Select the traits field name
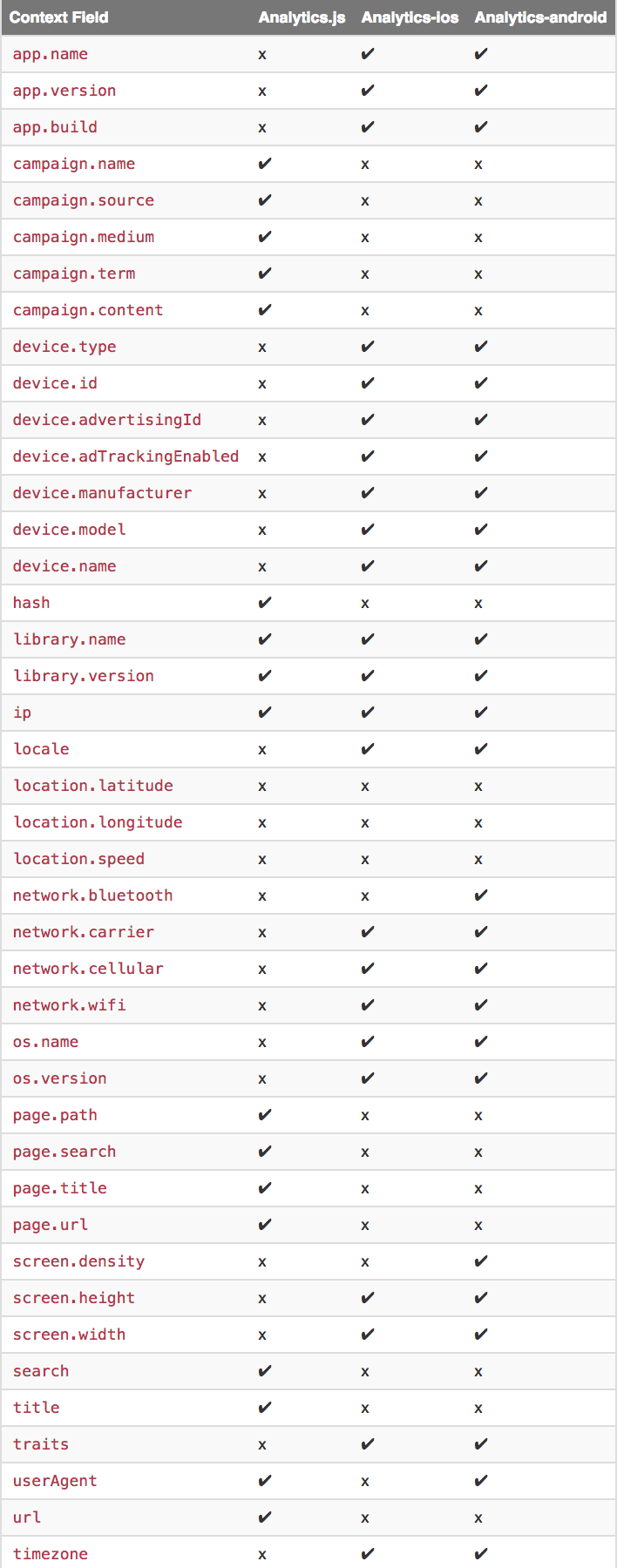The image size is (617, 1568). tap(41, 1444)
